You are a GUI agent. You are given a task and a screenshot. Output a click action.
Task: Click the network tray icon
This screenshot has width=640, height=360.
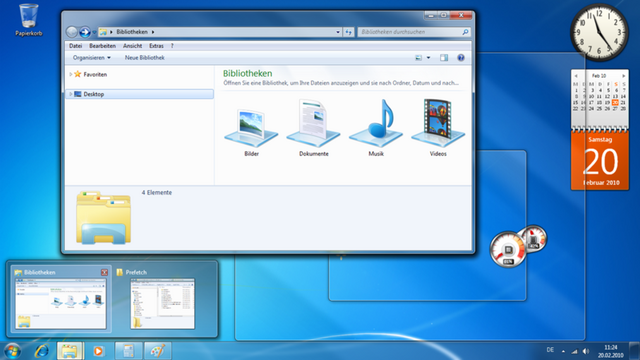click(575, 351)
